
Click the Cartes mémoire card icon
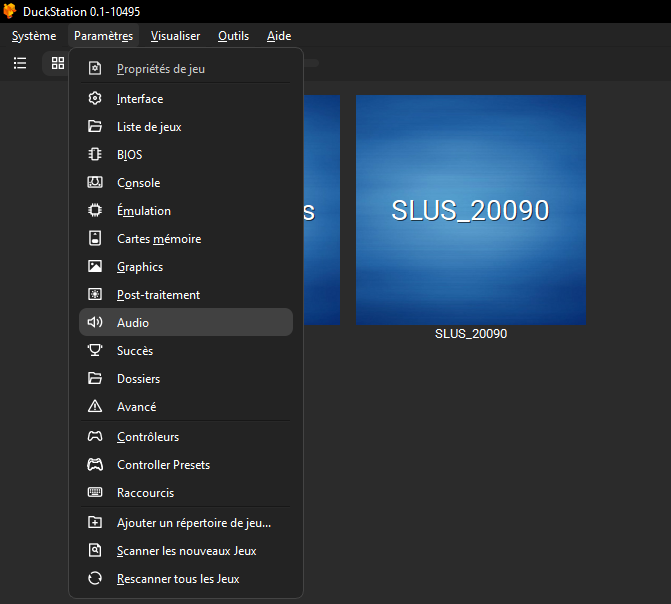coord(95,238)
